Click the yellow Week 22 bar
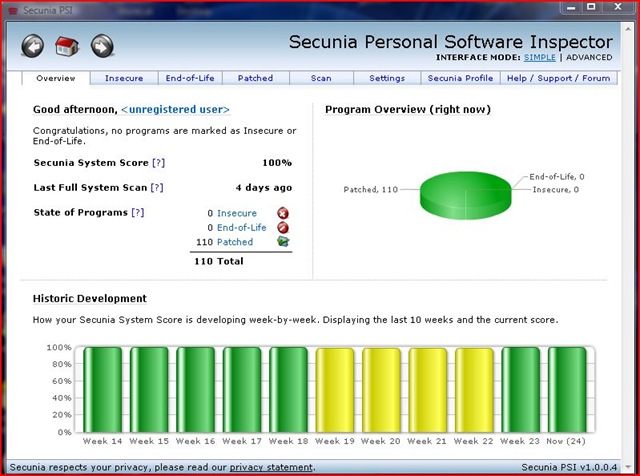 coord(474,389)
